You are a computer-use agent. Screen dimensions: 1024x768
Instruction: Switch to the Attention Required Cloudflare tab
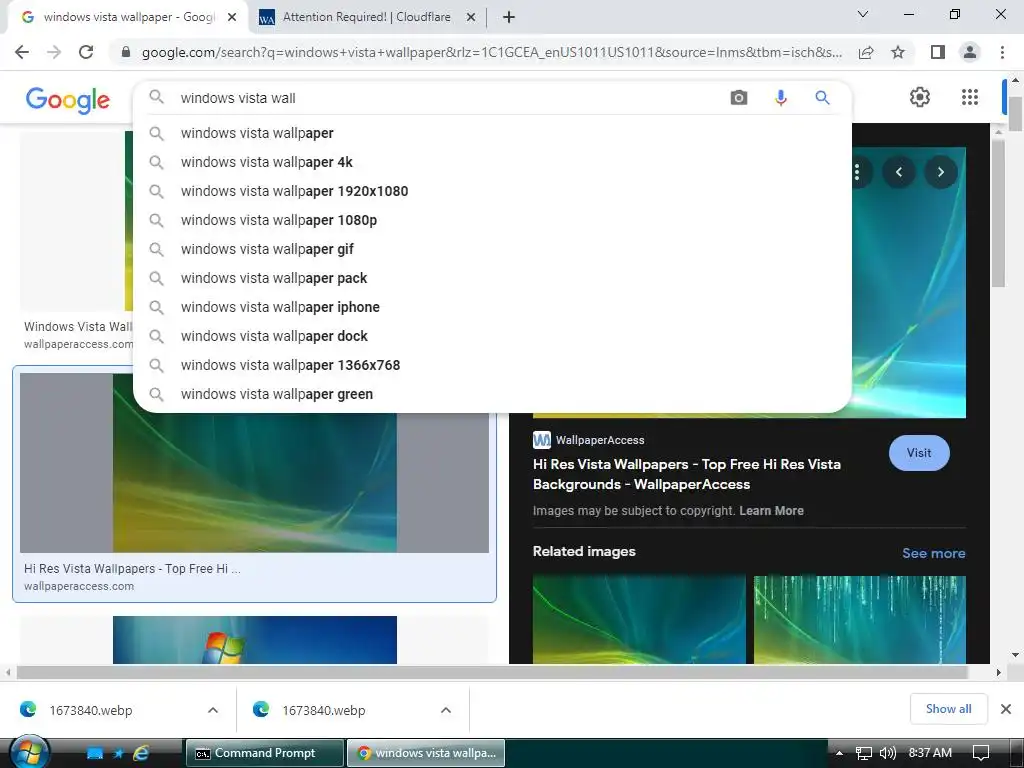pos(366,18)
